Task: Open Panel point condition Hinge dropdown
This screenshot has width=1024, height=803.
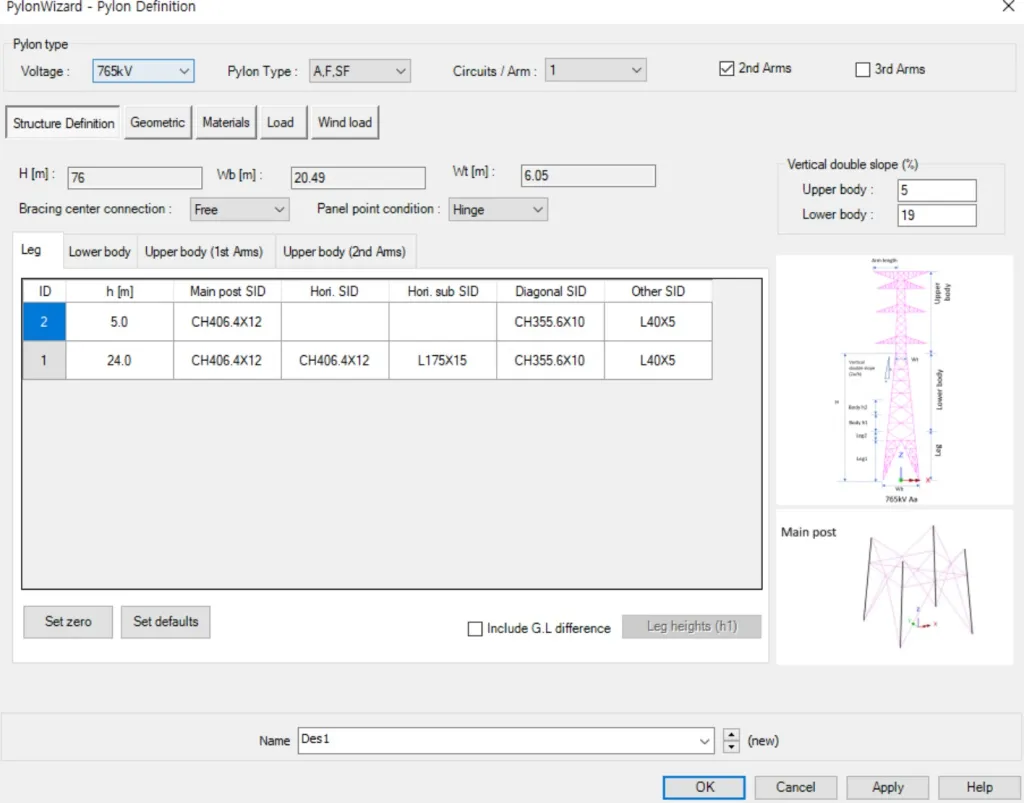Action: pyautogui.click(x=497, y=210)
